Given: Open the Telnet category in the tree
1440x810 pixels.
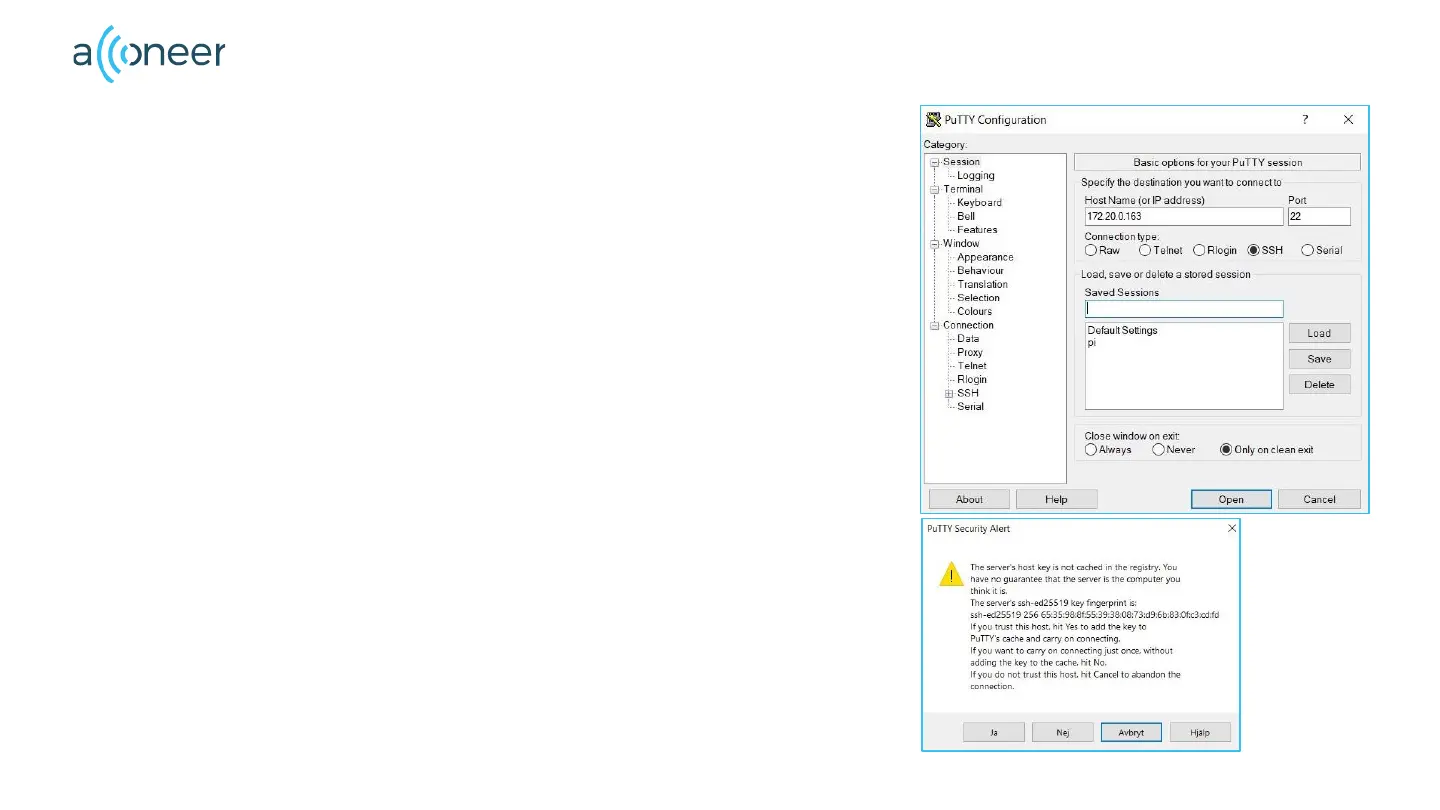Looking at the screenshot, I should (972, 366).
